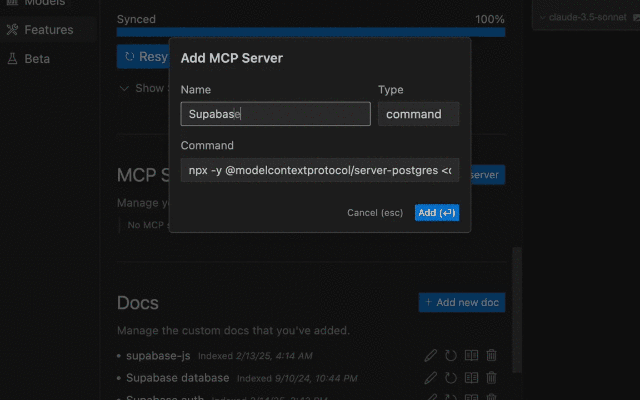Viewport: 640px width, 400px height.
Task: View Supabase database doc pages icon
Action: [471, 378]
